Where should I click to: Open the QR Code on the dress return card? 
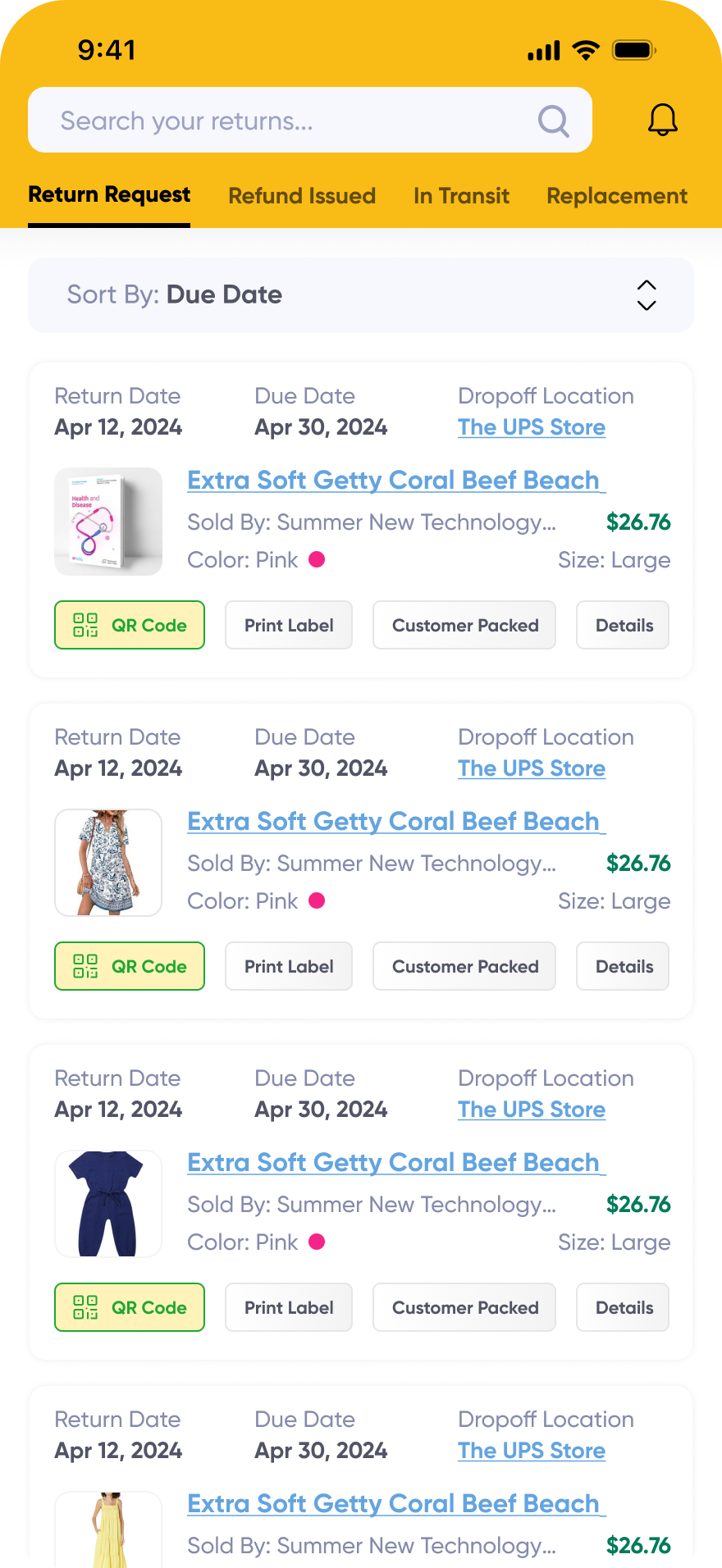pos(129,966)
